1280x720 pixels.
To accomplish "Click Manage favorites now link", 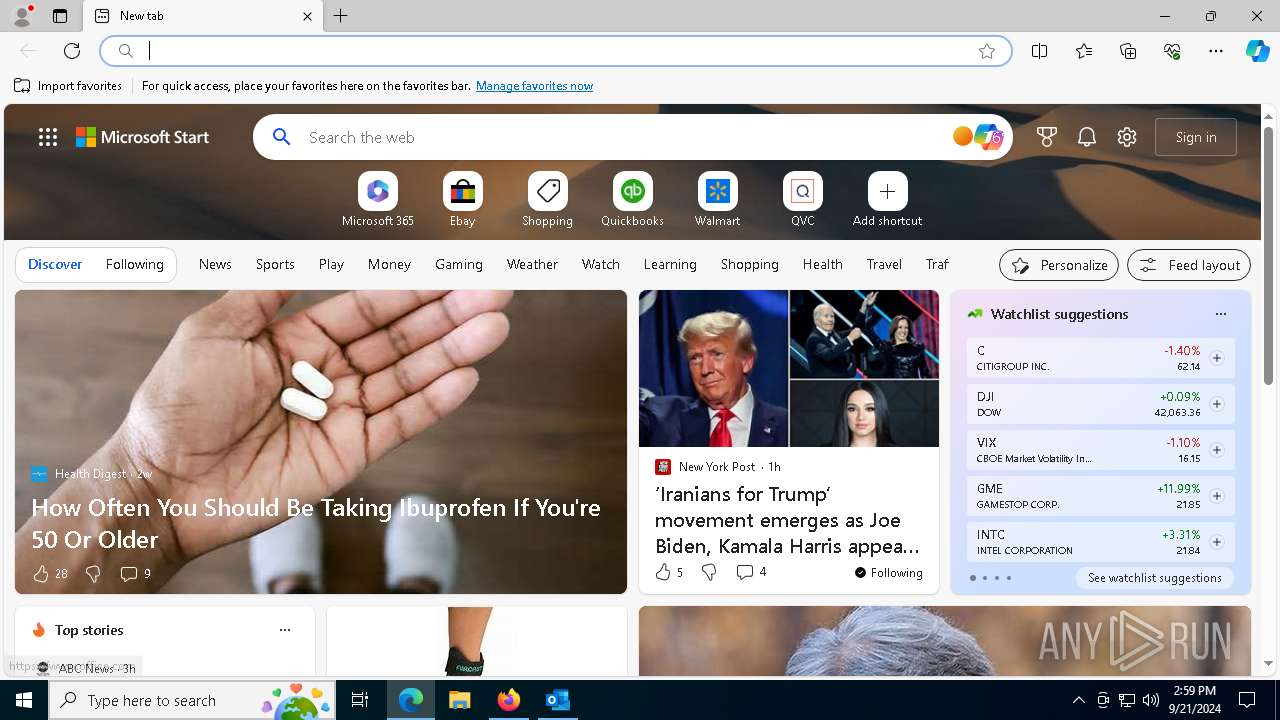I will [x=534, y=86].
